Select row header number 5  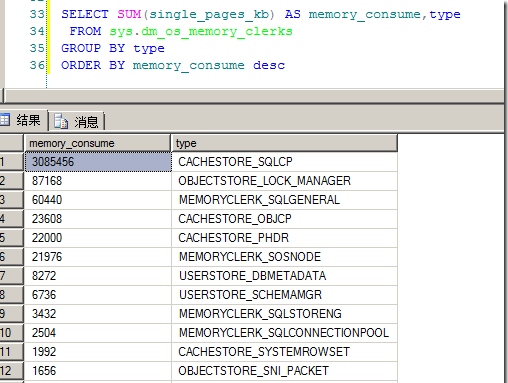click(11, 238)
